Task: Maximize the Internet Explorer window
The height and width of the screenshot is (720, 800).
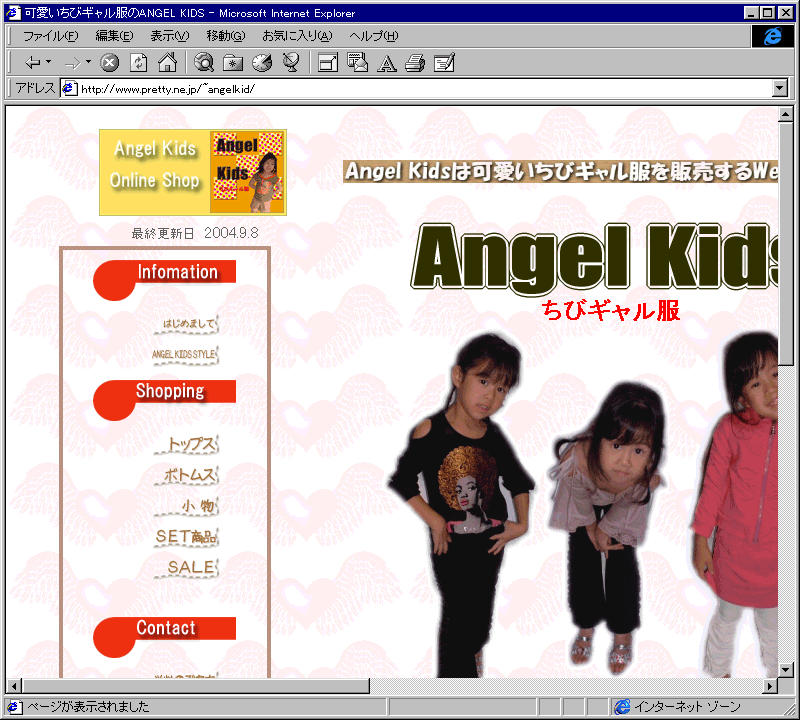Action: (767, 13)
